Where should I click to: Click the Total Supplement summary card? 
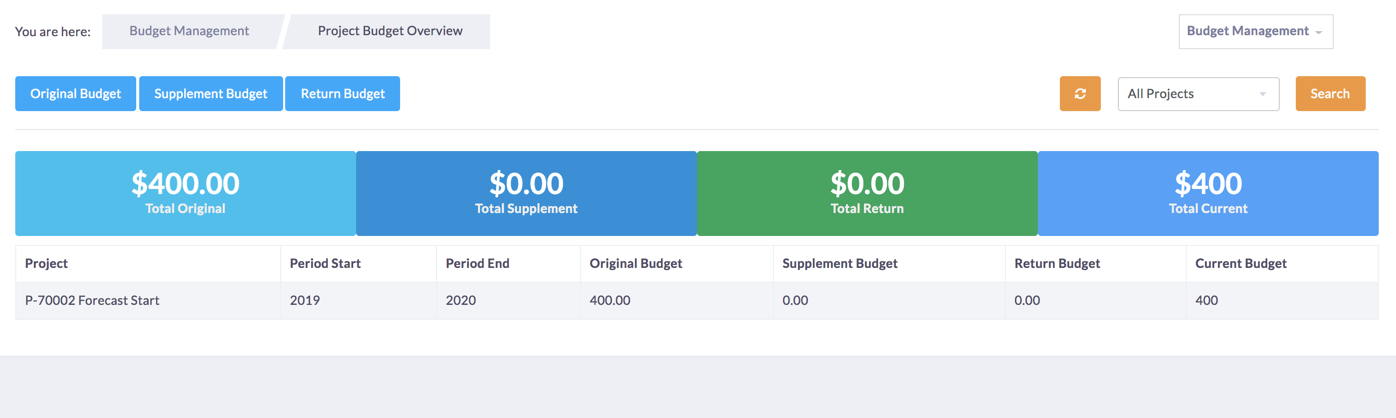tap(526, 193)
